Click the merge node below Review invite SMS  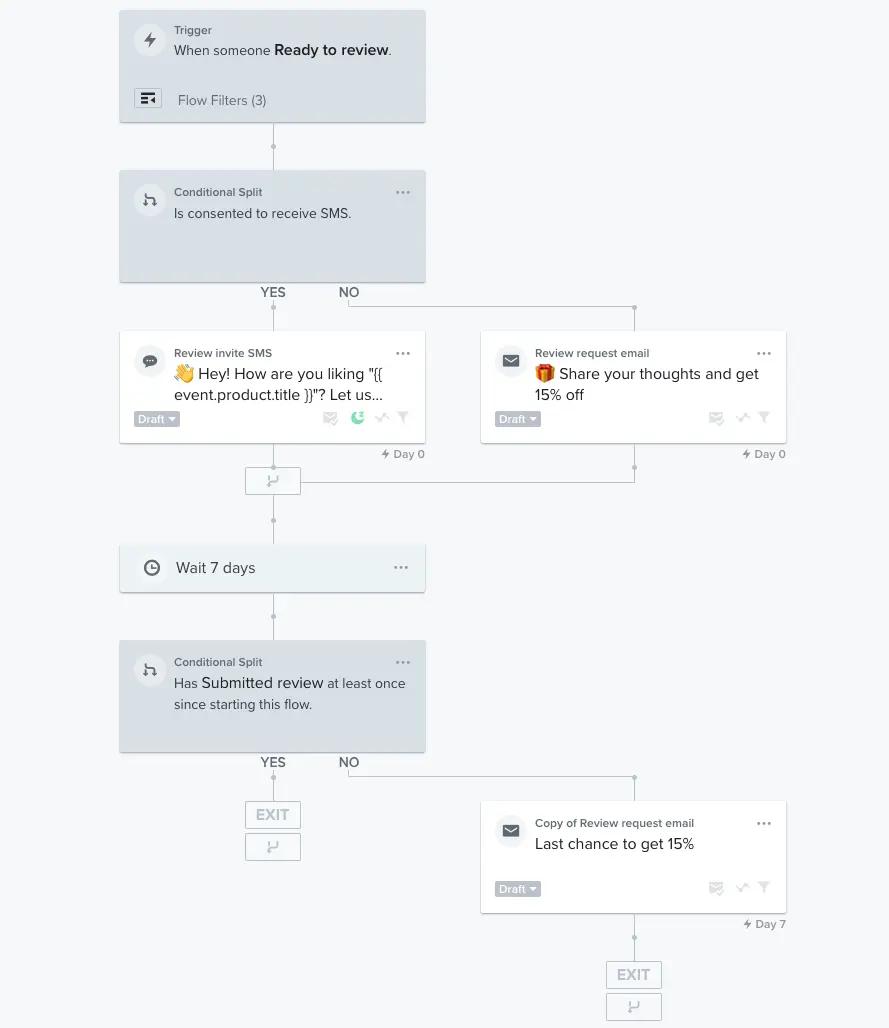pos(272,480)
